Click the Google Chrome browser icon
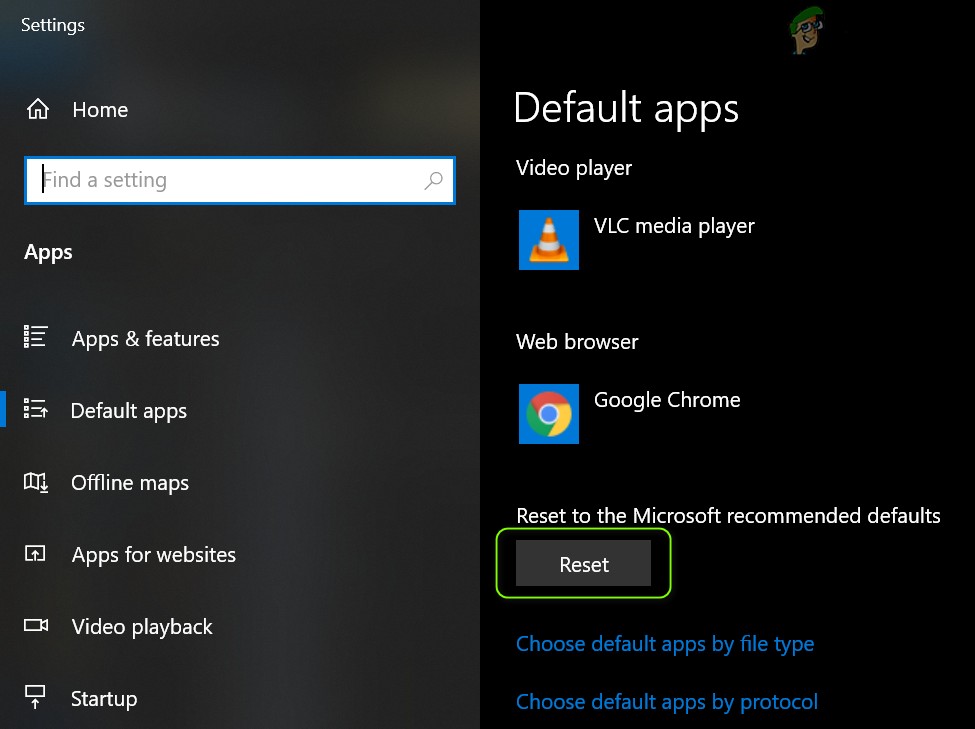Screen dimensions: 975x729 [548, 413]
